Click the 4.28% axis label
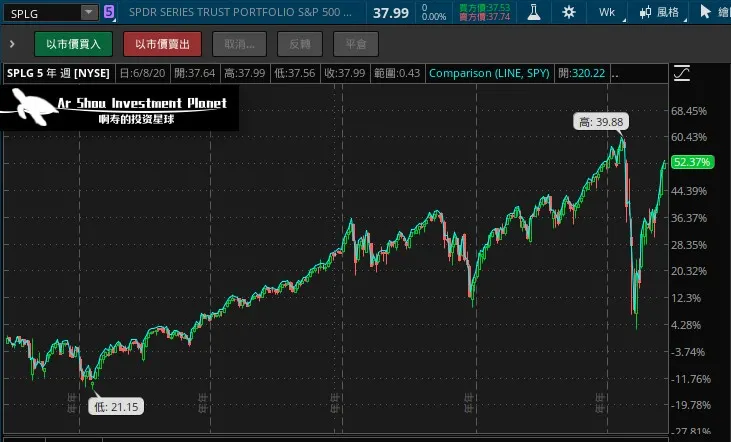 click(686, 325)
